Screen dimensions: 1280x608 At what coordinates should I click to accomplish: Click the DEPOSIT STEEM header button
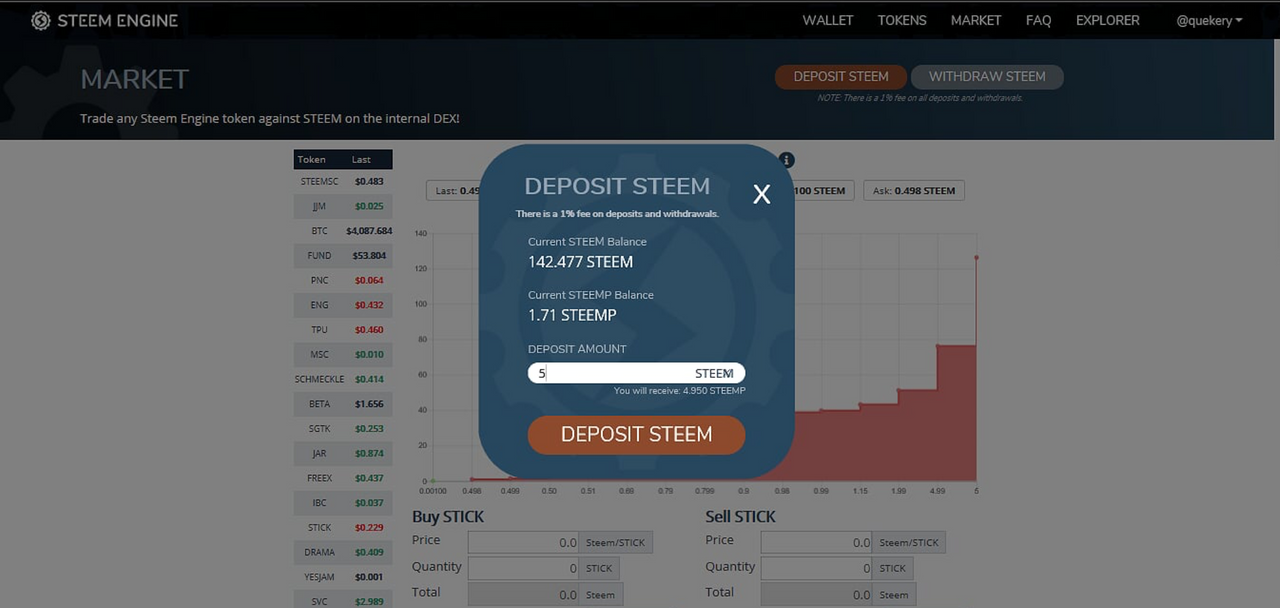tap(841, 77)
